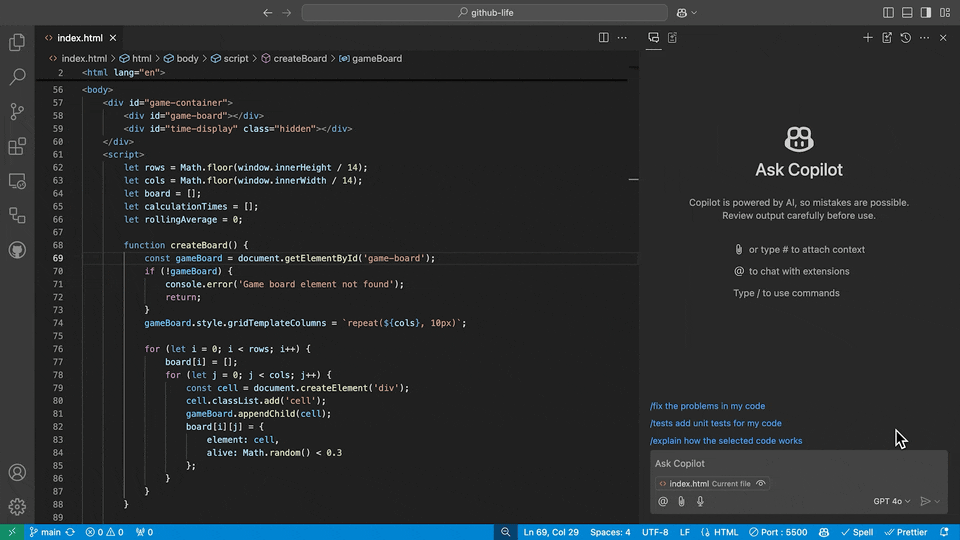This screenshot has height=540, width=960.
Task: Show Copilot chat history
Action: 905,38
